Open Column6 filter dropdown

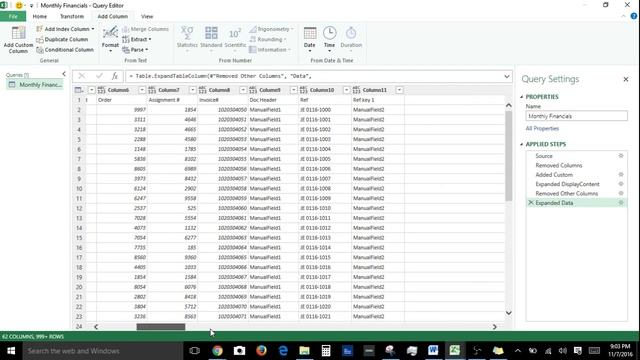click(142, 90)
